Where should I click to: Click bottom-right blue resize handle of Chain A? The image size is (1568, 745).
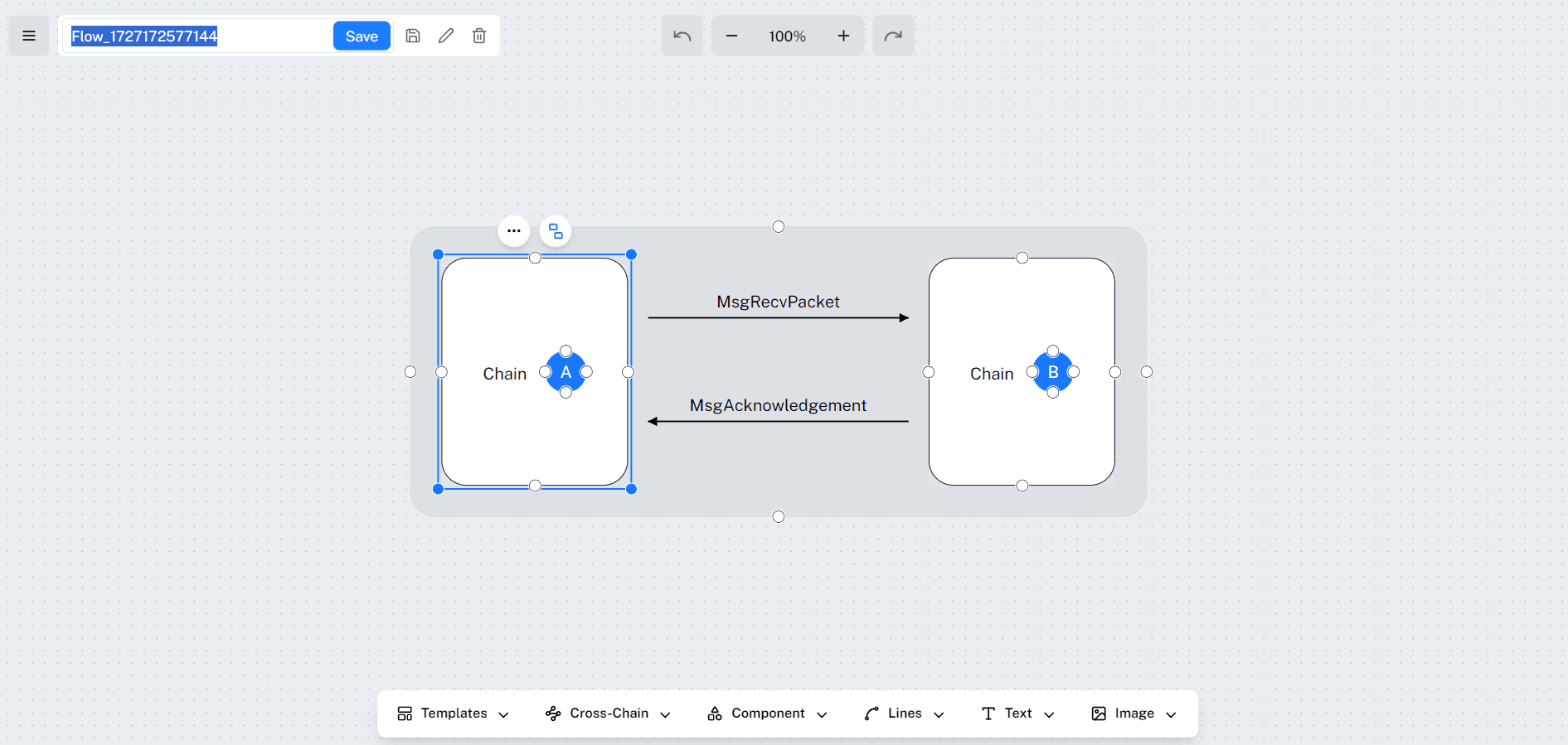click(632, 489)
